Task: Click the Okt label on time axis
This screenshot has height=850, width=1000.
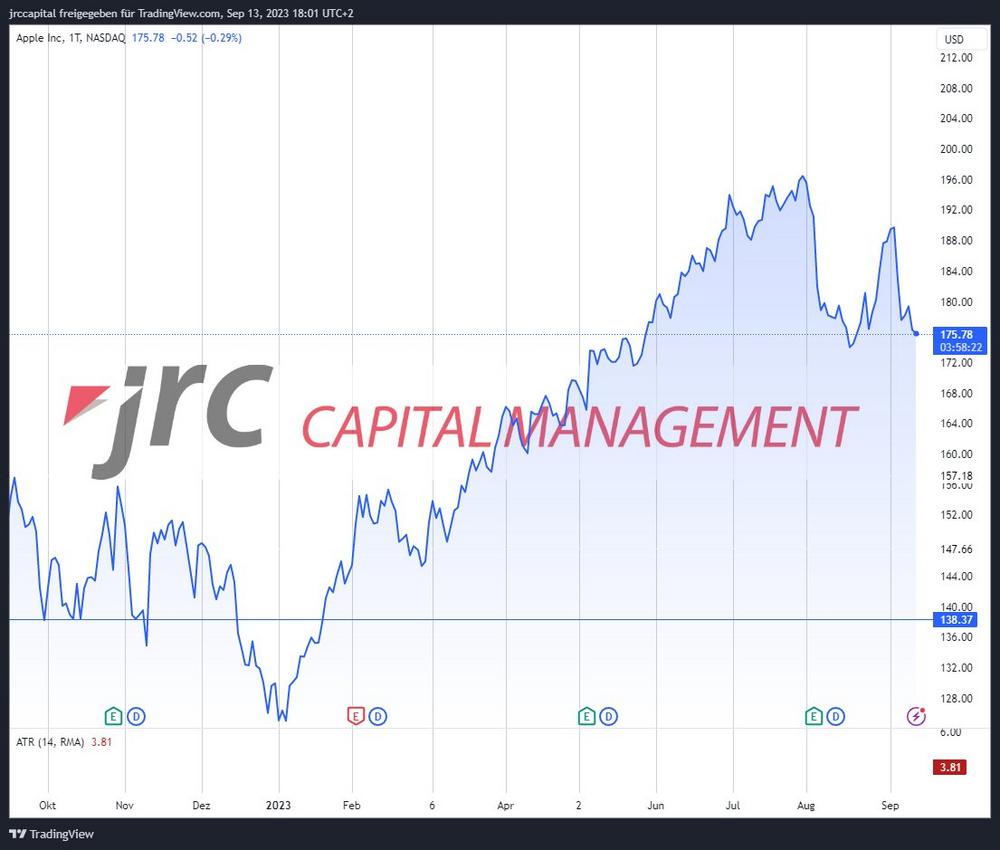Action: point(46,804)
